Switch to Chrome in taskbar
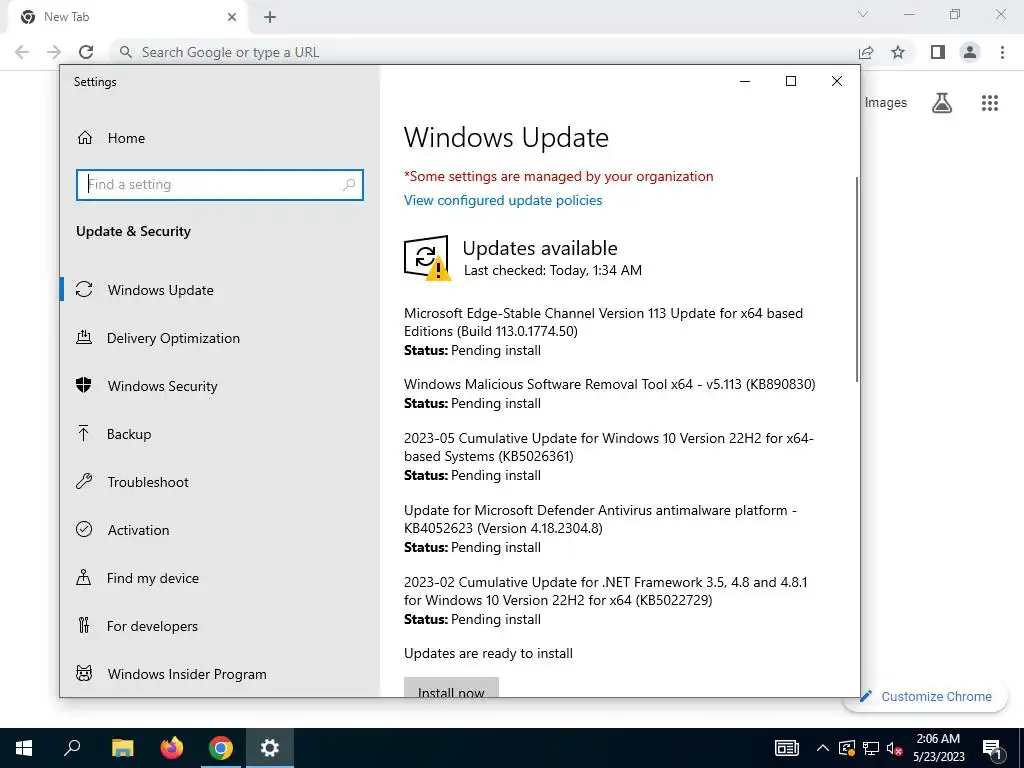 (x=221, y=748)
